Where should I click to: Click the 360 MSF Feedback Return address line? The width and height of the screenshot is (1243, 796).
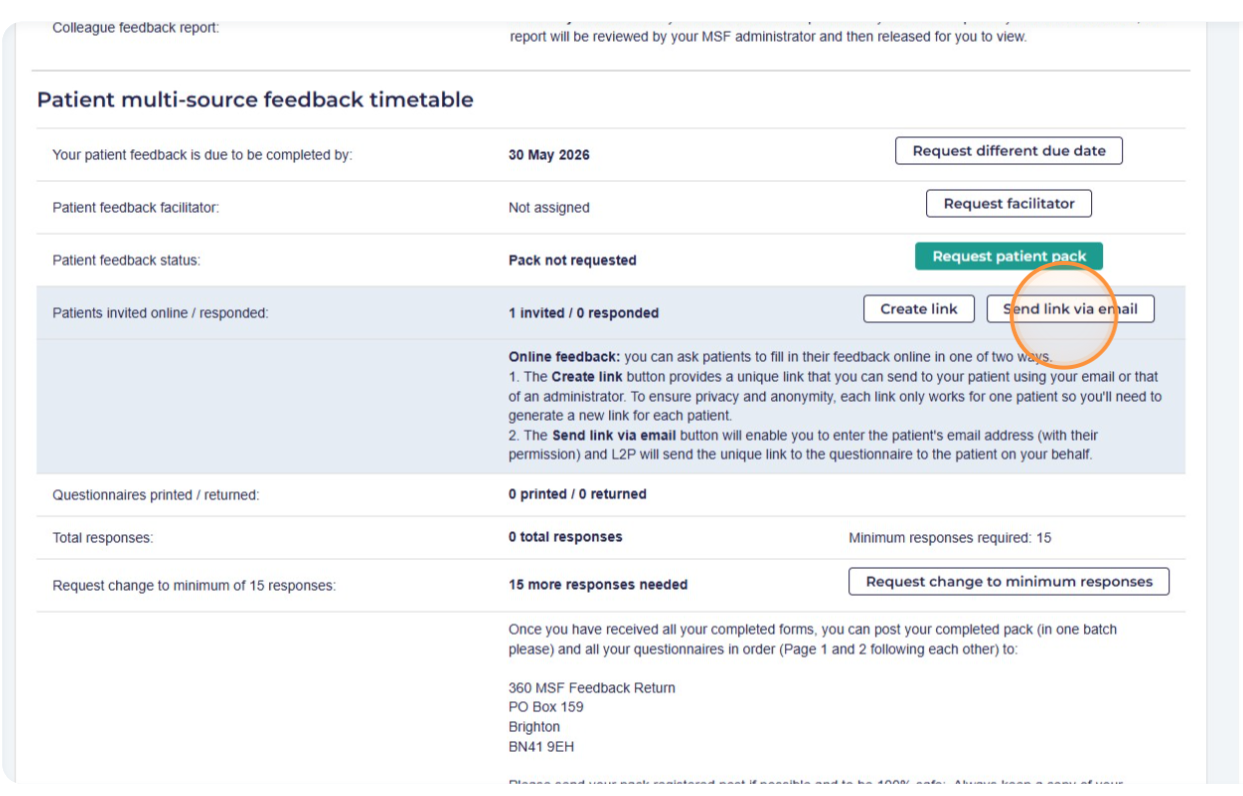click(591, 688)
